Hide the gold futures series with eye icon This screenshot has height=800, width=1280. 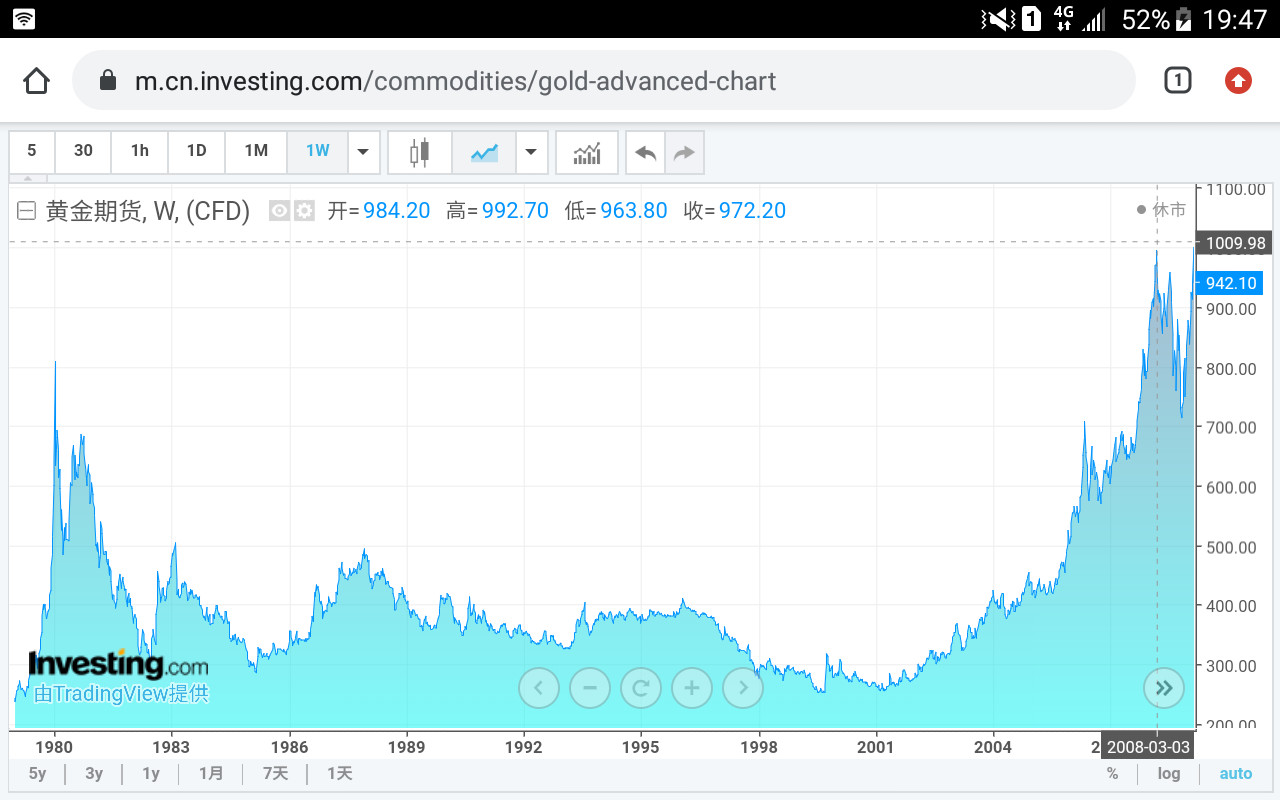click(280, 211)
